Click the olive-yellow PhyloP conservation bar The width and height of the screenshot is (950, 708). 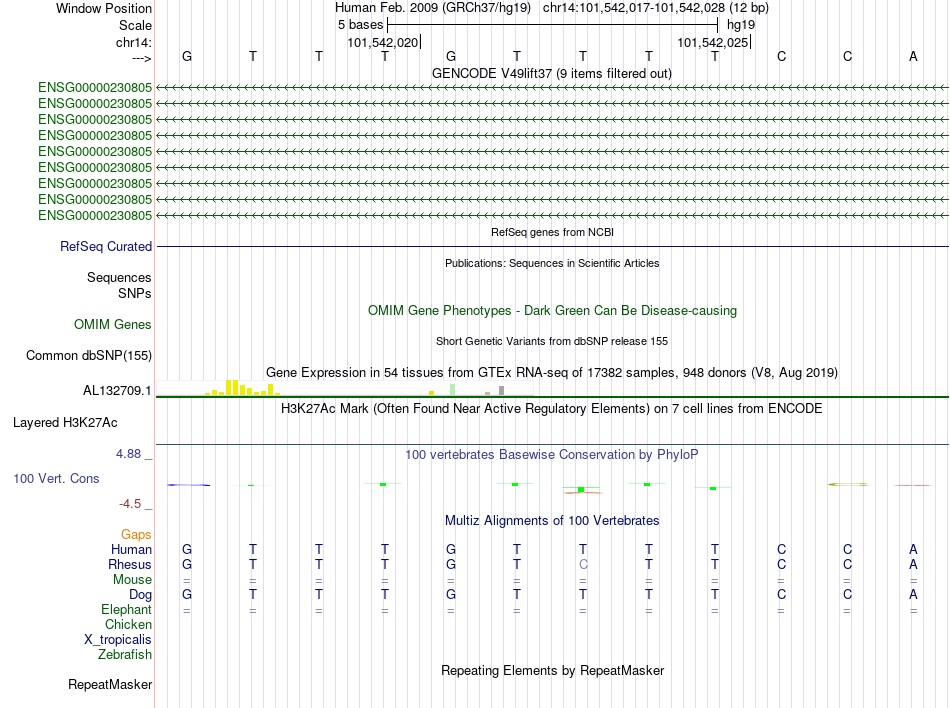[x=848, y=485]
